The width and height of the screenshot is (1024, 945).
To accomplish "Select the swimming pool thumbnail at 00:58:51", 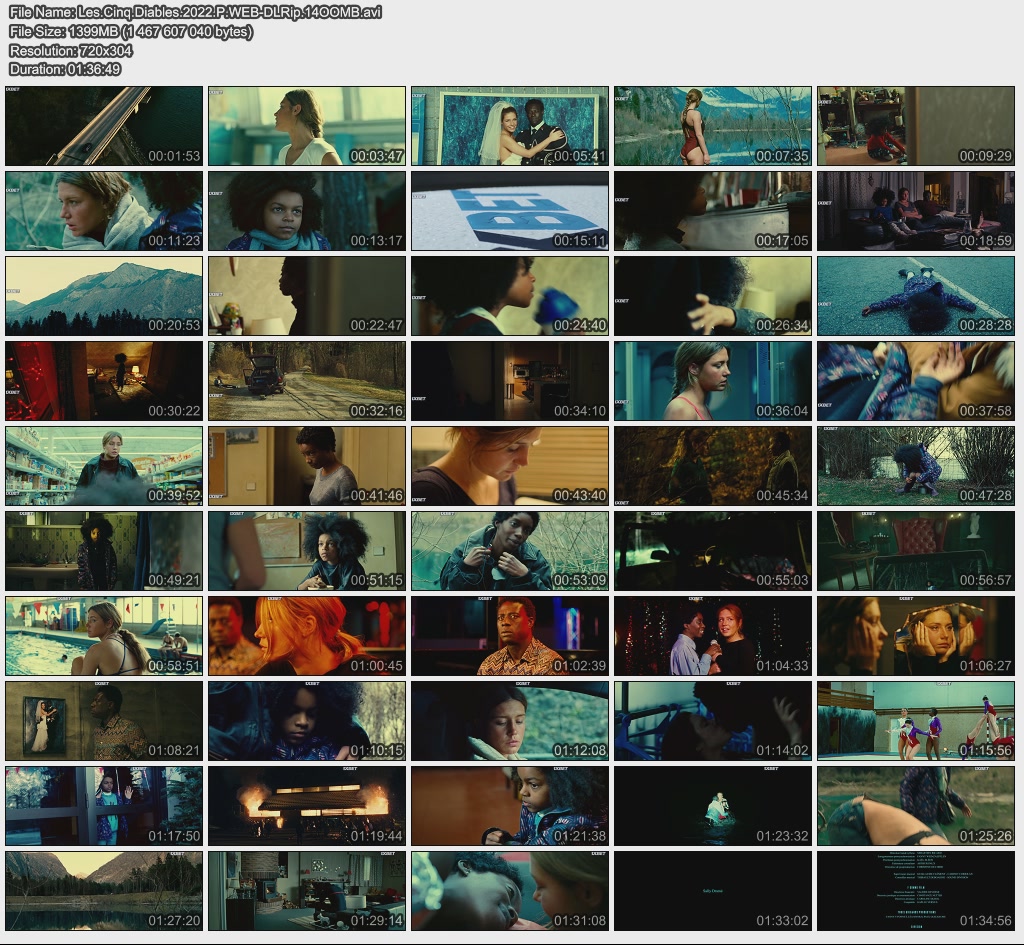I will pyautogui.click(x=104, y=636).
